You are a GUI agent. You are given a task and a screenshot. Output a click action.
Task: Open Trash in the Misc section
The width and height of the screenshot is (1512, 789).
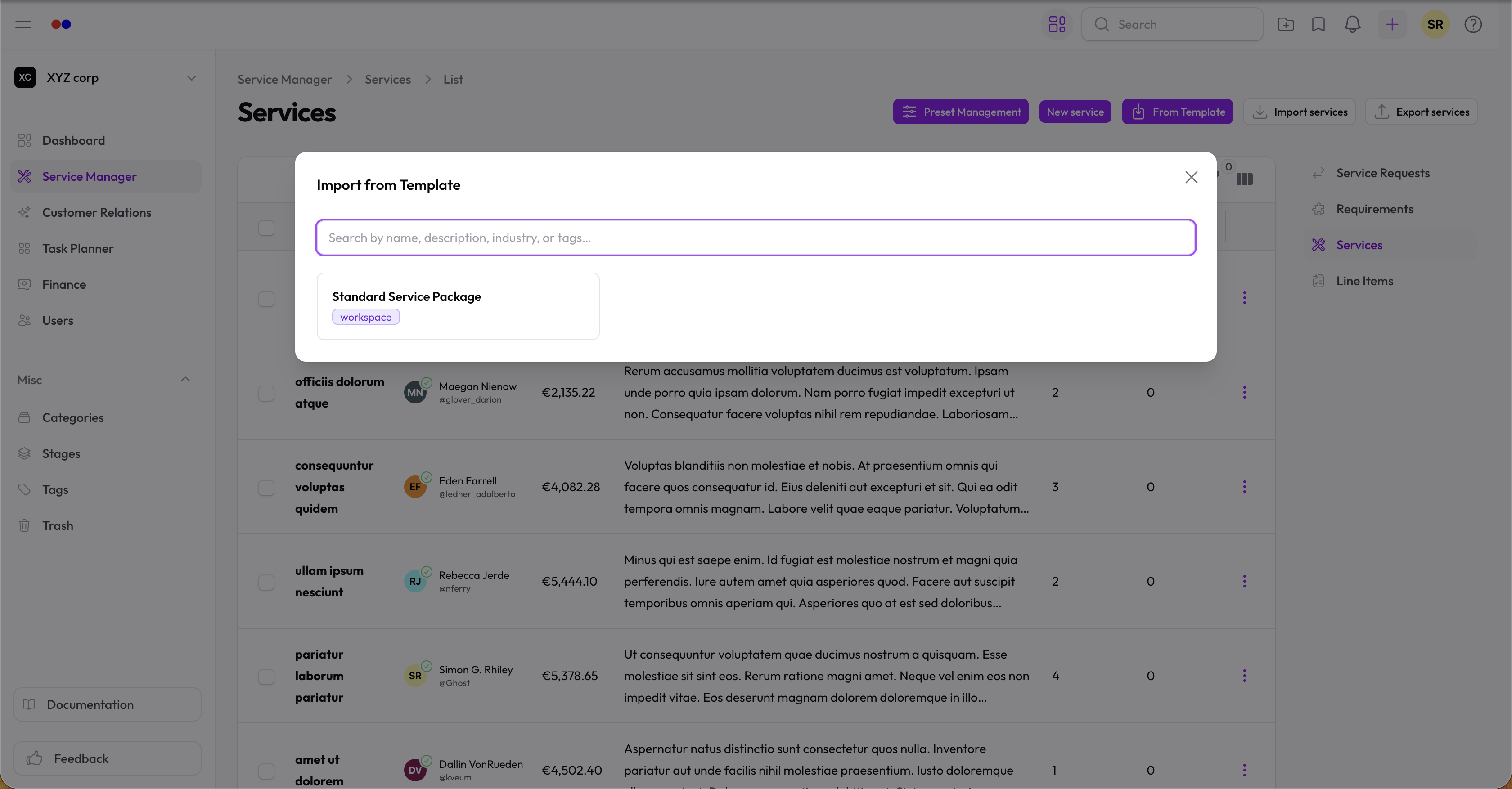pyautogui.click(x=106, y=525)
